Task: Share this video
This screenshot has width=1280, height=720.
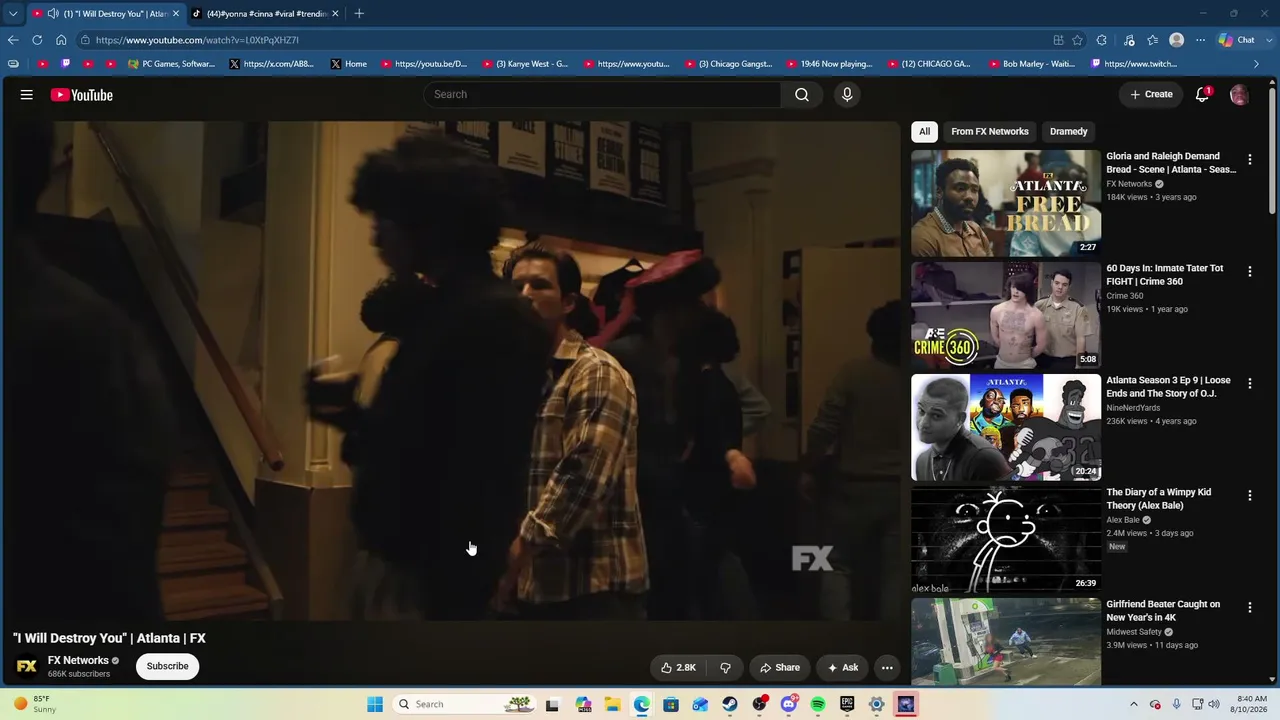Action: pyautogui.click(x=780, y=667)
